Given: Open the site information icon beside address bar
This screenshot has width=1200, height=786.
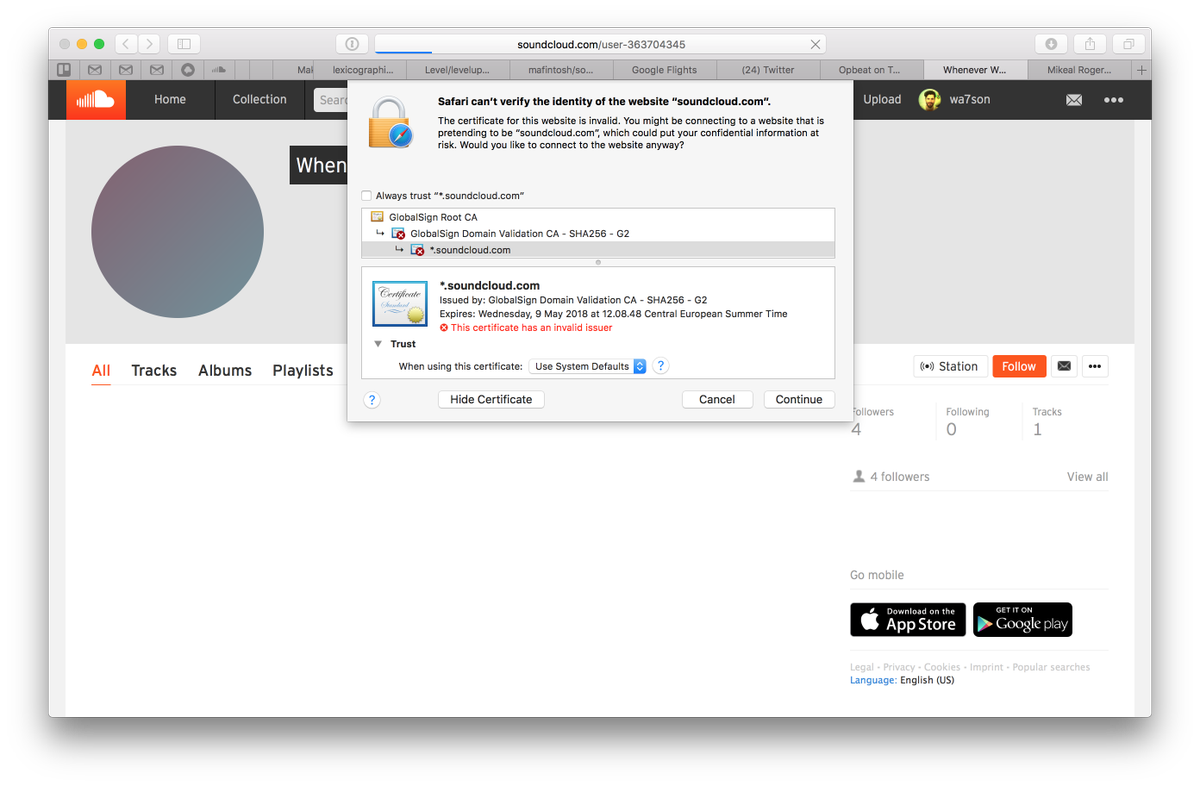Looking at the screenshot, I should tap(352, 44).
